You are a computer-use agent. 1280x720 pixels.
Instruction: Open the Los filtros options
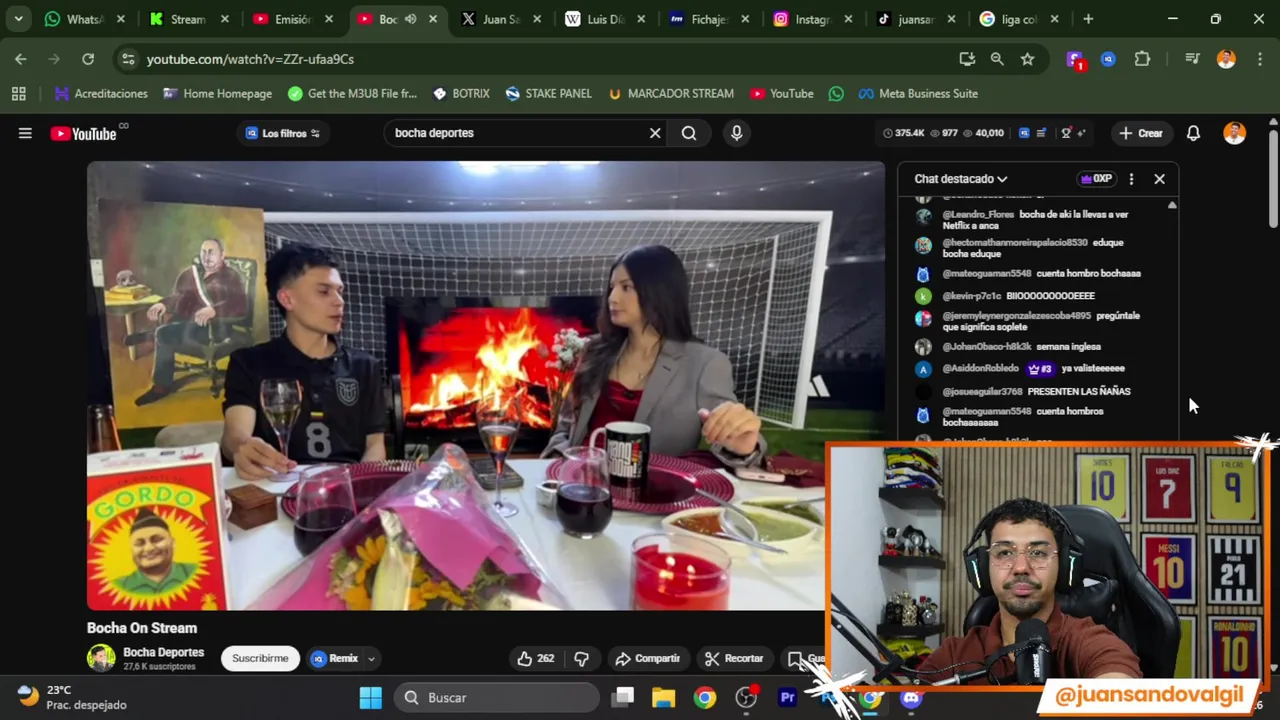283,133
